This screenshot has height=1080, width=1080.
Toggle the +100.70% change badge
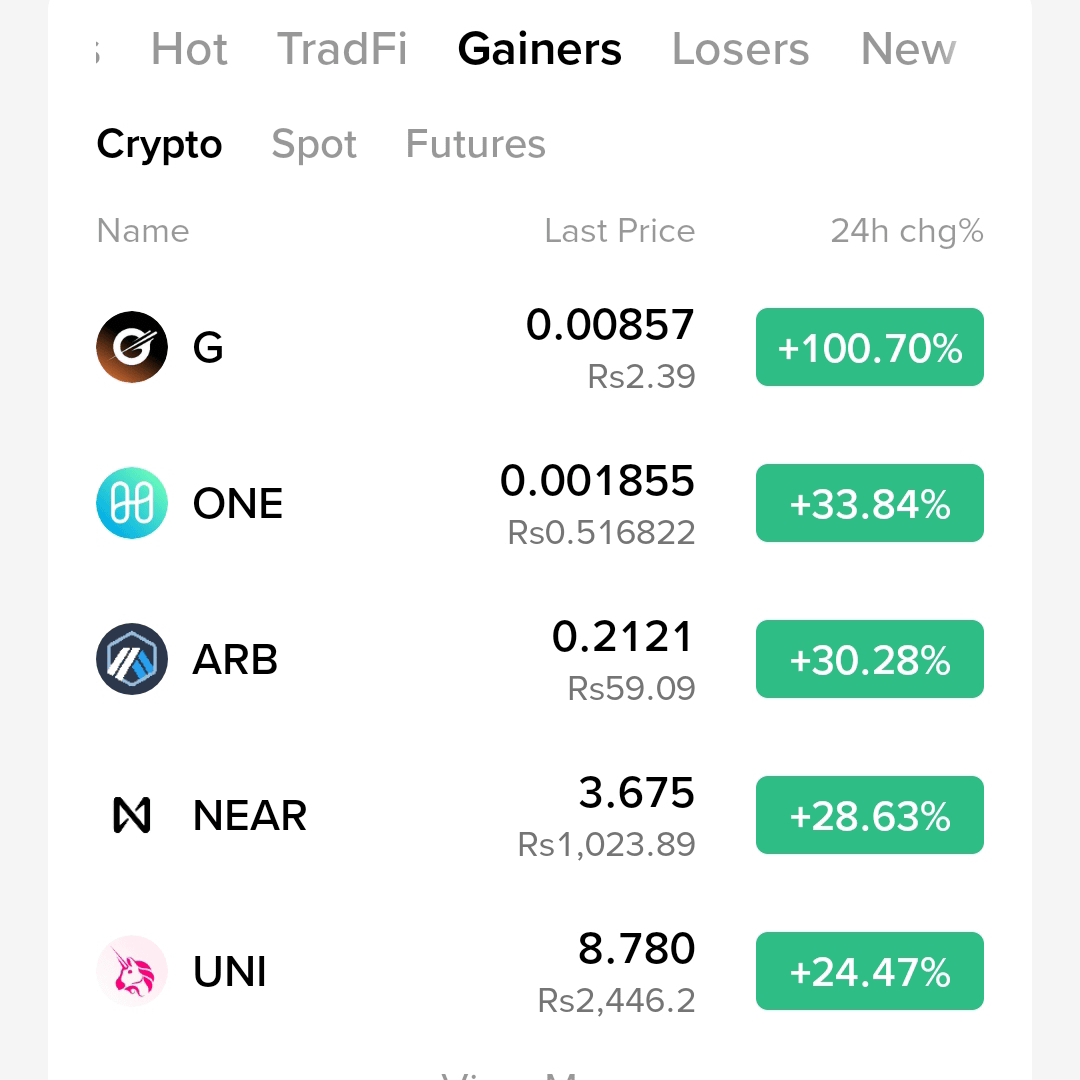click(x=870, y=347)
